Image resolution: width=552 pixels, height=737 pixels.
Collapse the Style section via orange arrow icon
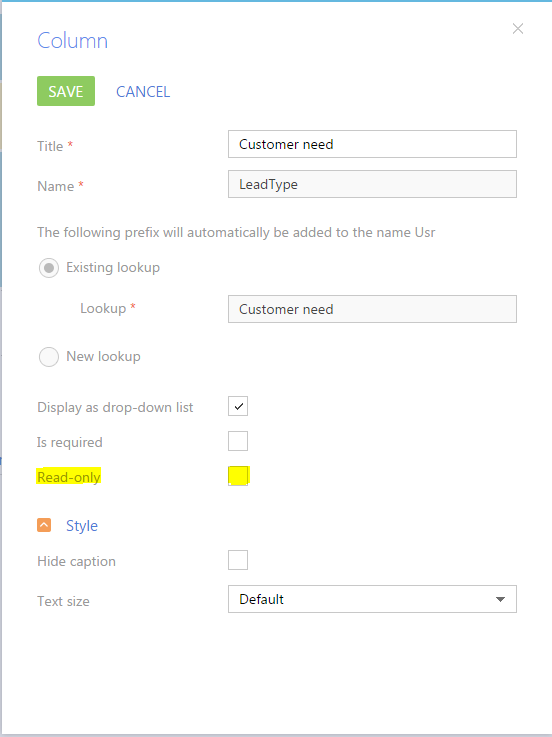click(44, 525)
